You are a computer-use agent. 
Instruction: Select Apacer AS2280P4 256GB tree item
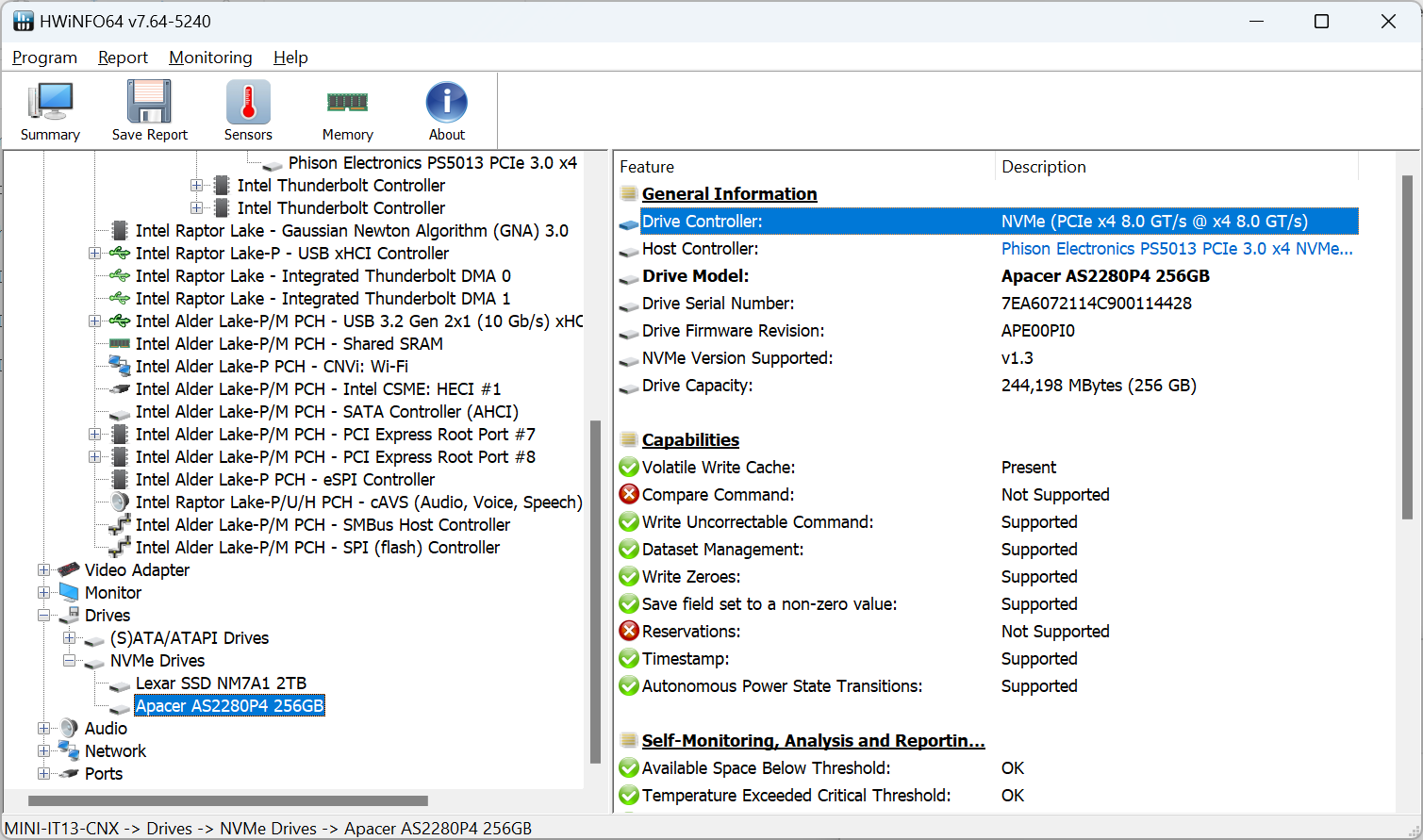[229, 705]
